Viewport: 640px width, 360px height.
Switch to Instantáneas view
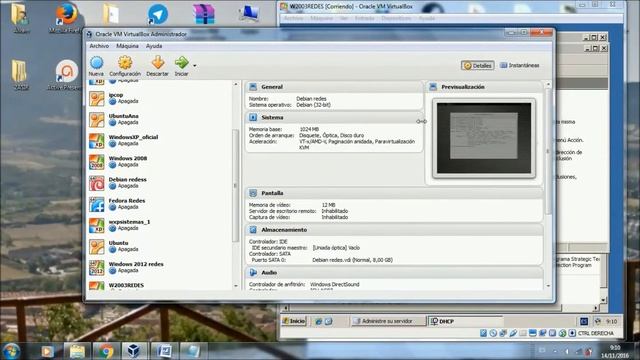(x=520, y=65)
